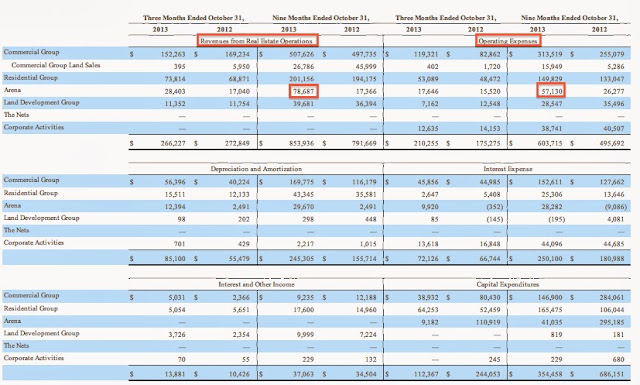The image size is (640, 385).
Task: Select the negative value (352)
Action: 495,207
